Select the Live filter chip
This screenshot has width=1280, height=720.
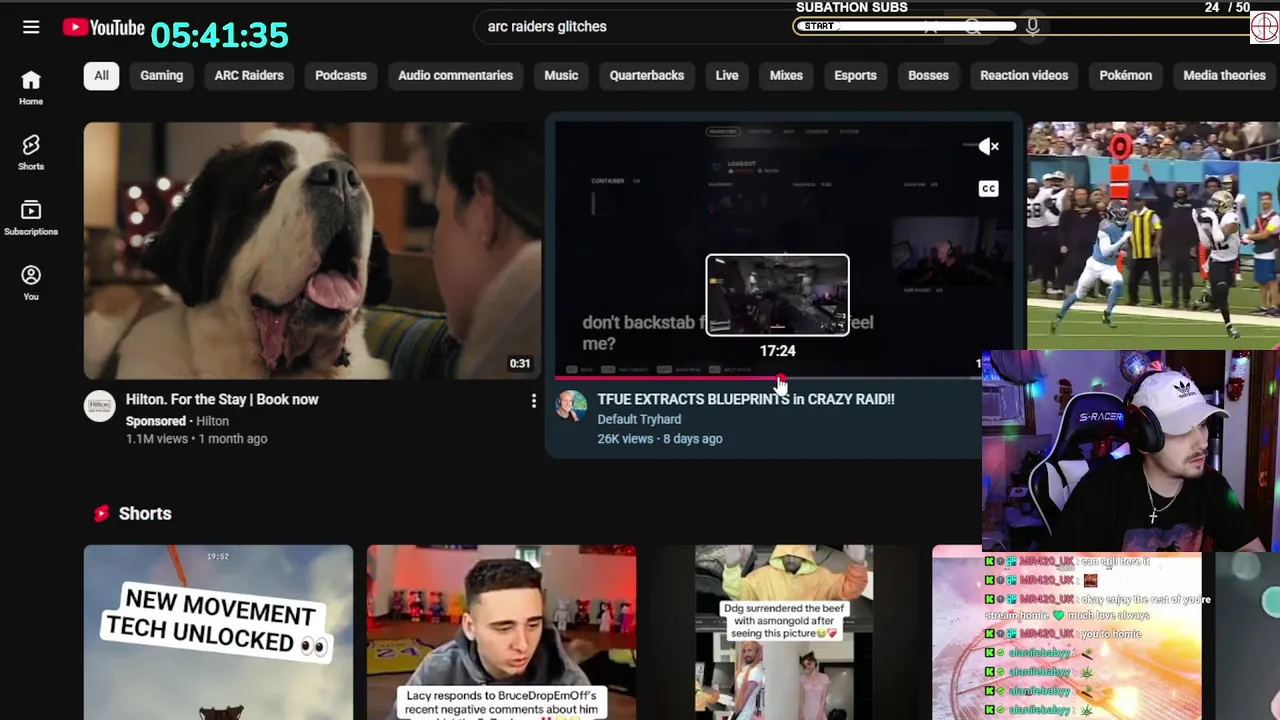(x=727, y=75)
